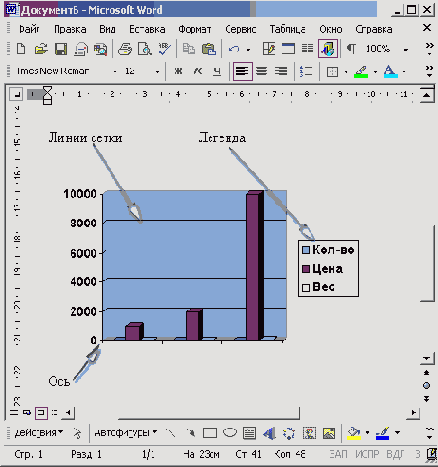438x467 pixels.
Task: Toggle bold formatting Ж button
Action: (x=178, y=71)
